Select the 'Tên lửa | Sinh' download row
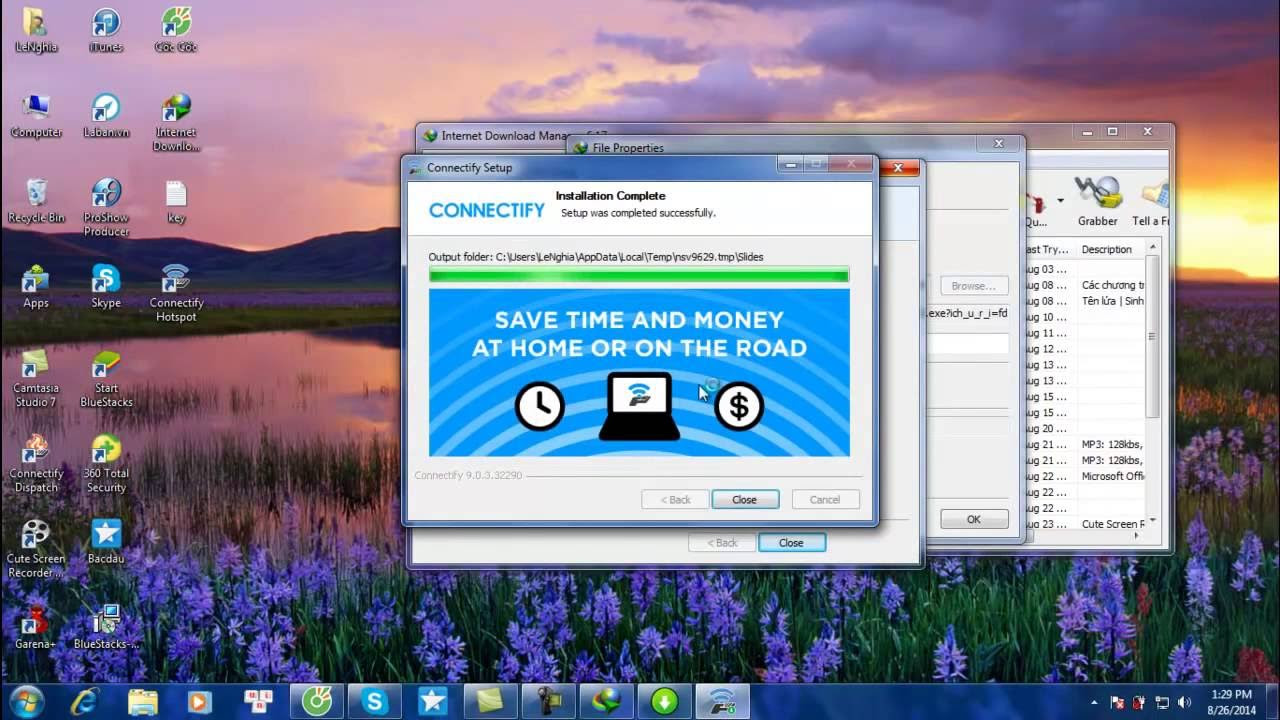 (x=1086, y=301)
